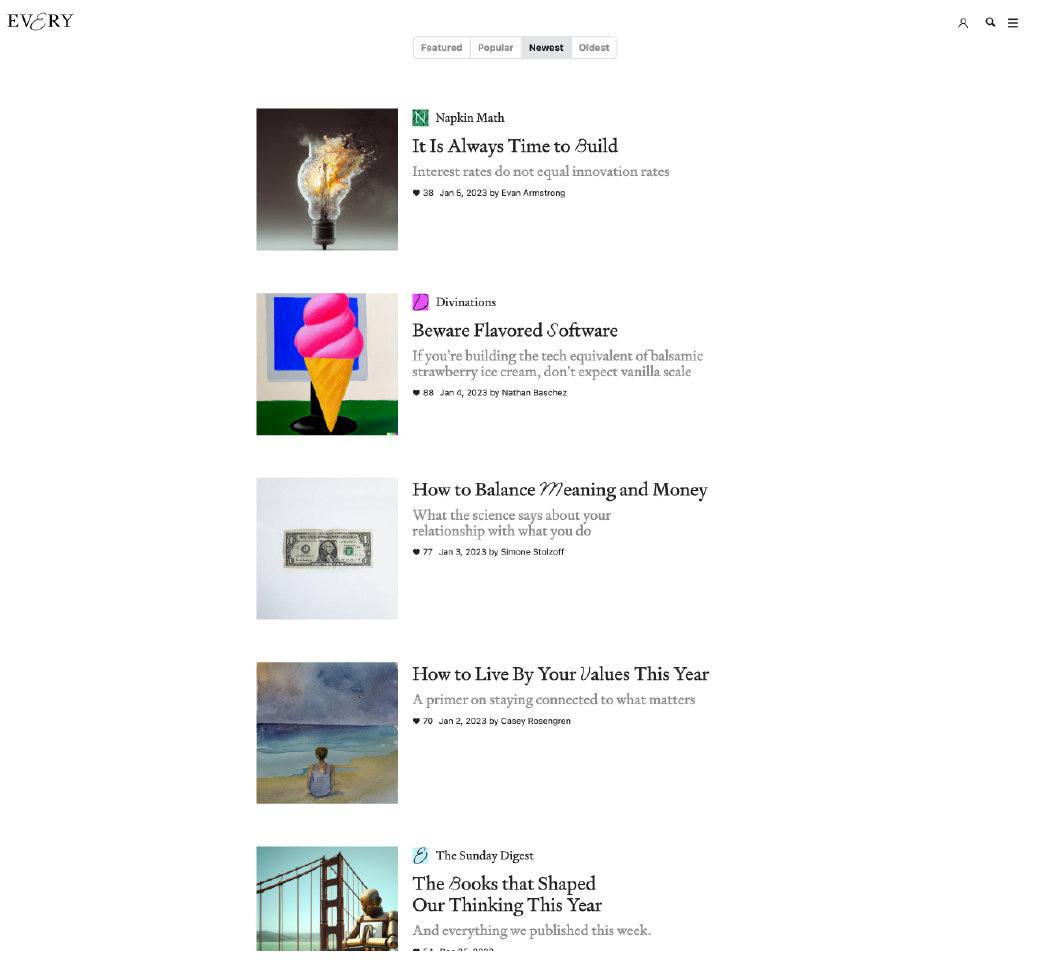The height and width of the screenshot is (960, 1040).
Task: Switch to the Popular tab
Action: point(495,48)
